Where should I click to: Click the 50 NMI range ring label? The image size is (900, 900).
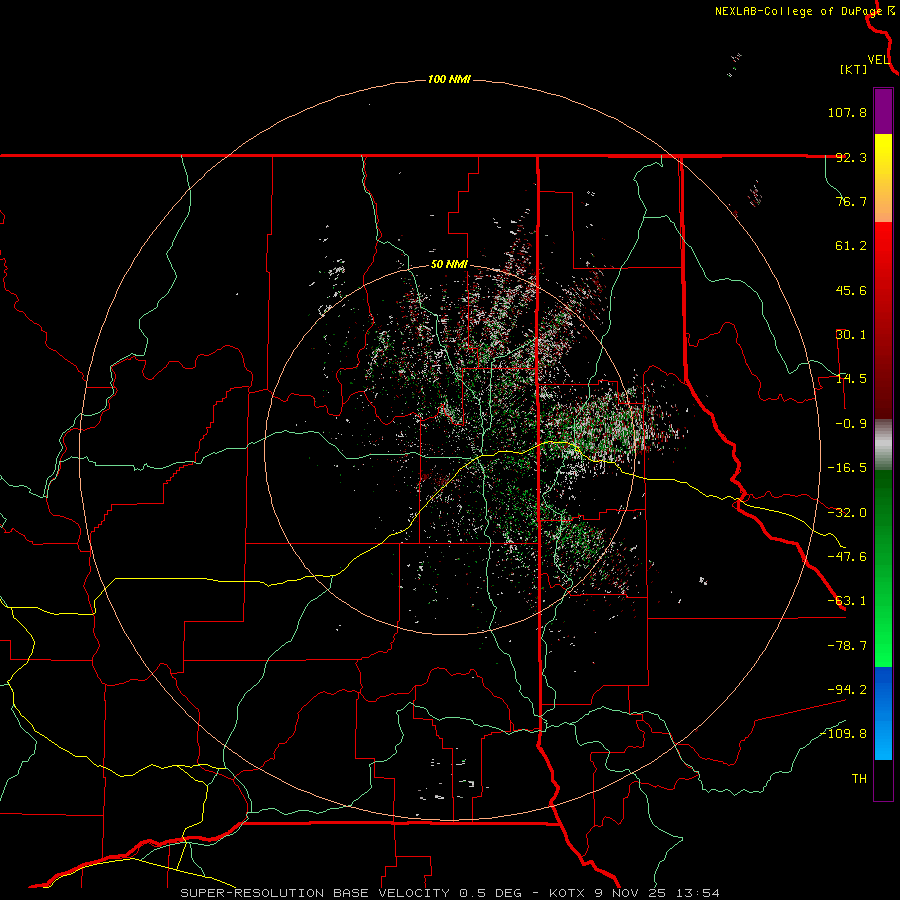point(449,265)
